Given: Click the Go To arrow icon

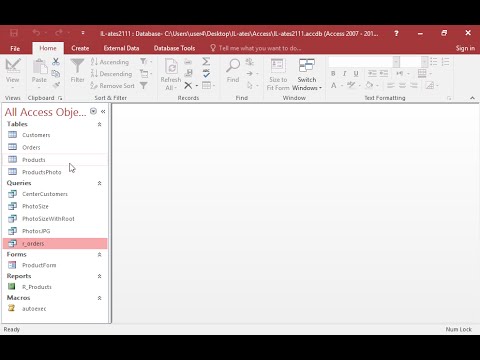Looking at the screenshot, I should [249, 74].
